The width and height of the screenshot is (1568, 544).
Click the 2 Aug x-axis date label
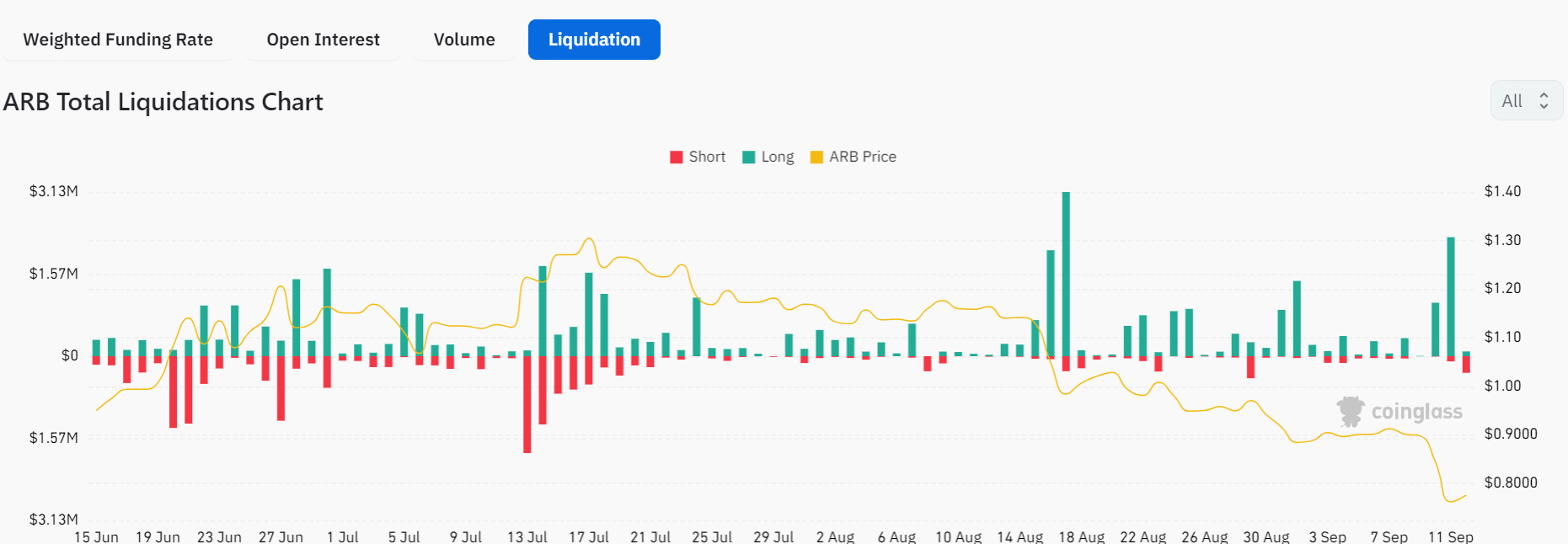835,536
